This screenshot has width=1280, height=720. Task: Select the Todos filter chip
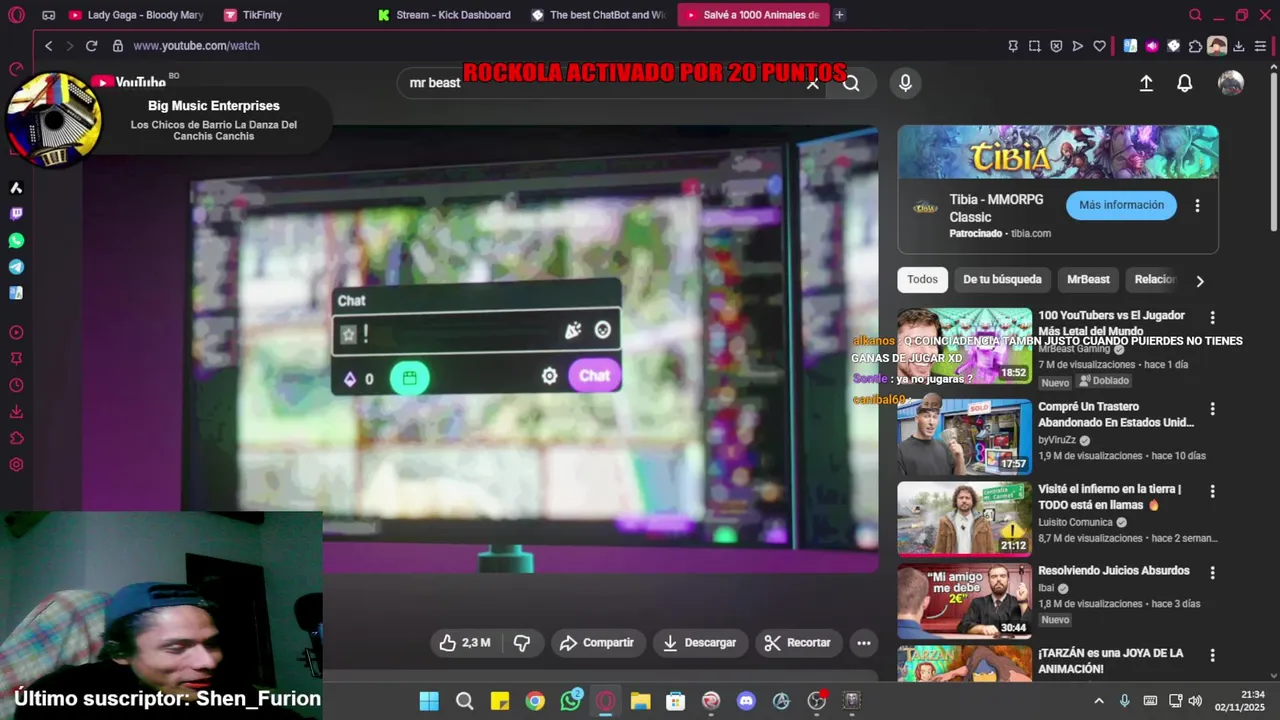[922, 280]
